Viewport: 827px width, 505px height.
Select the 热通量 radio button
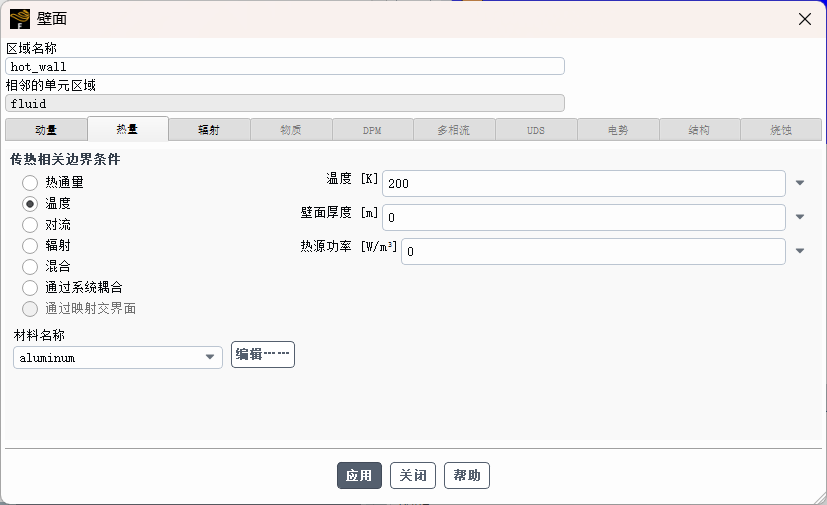tap(30, 183)
